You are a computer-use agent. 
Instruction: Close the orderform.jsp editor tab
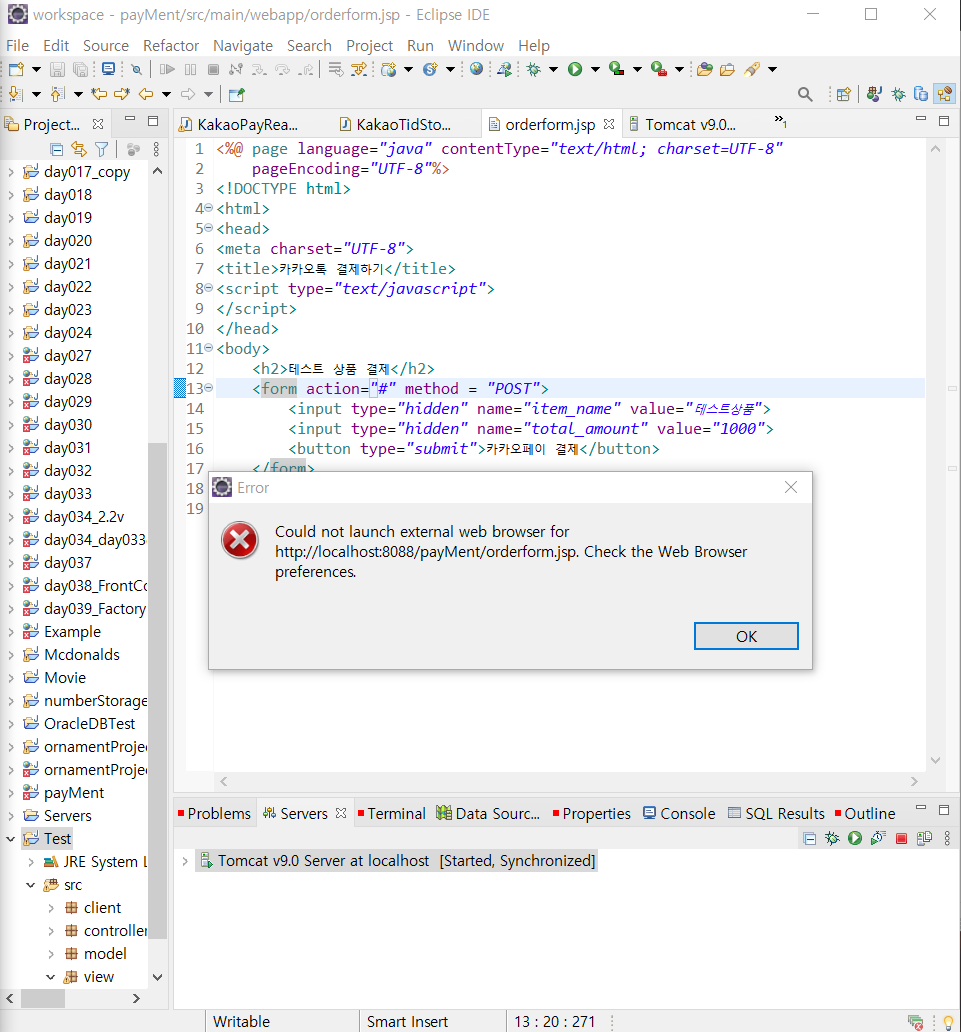609,124
